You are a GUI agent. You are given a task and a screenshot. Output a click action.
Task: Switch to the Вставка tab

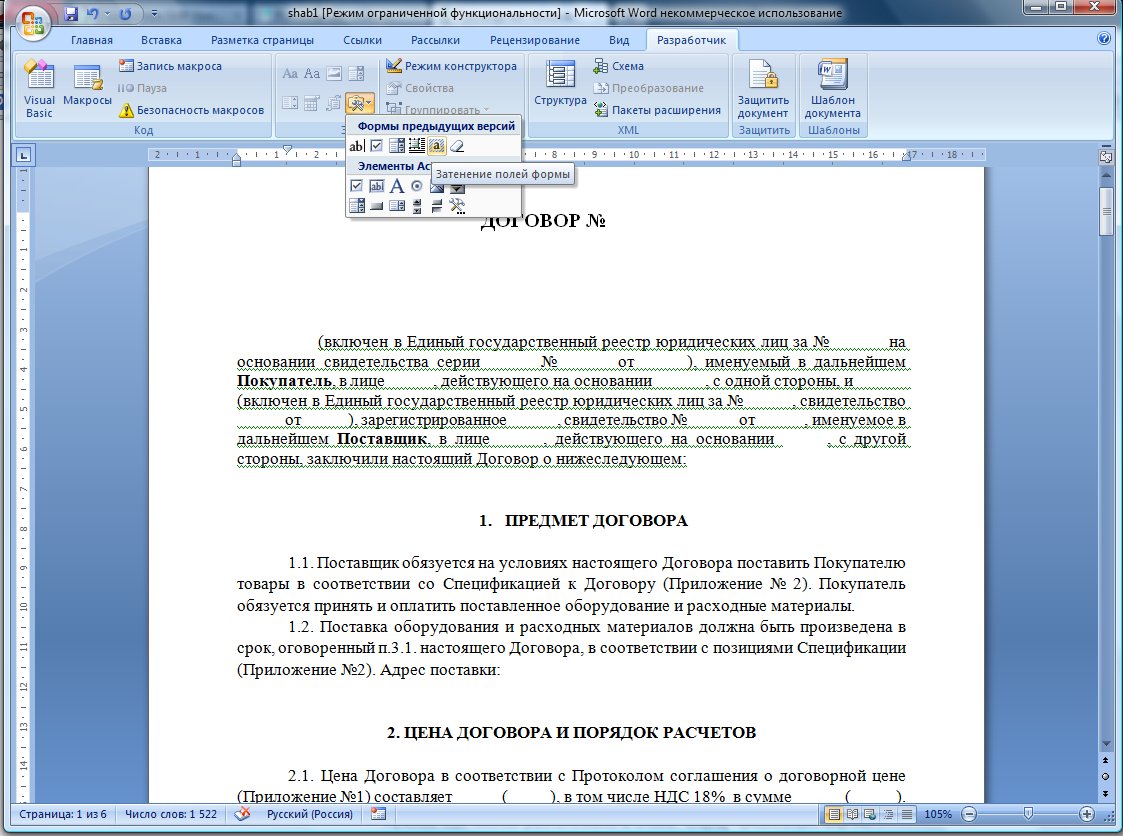tap(161, 40)
